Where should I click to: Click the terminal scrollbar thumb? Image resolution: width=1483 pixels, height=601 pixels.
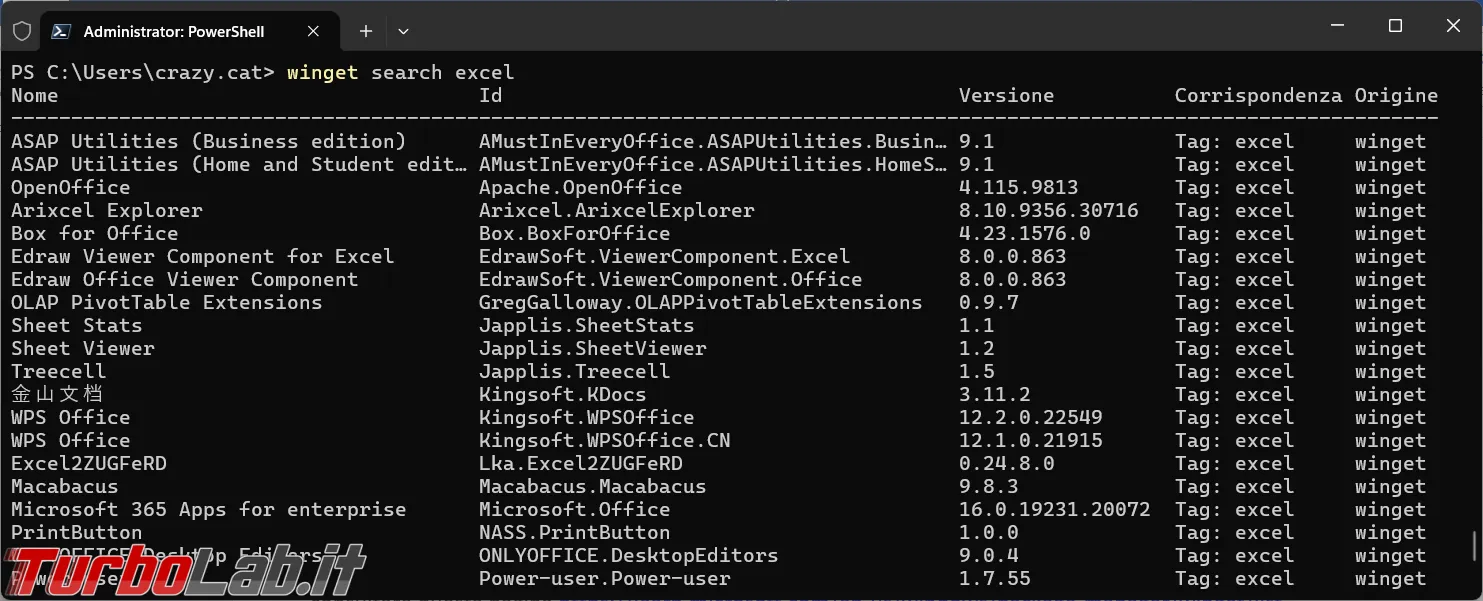pos(1475,547)
